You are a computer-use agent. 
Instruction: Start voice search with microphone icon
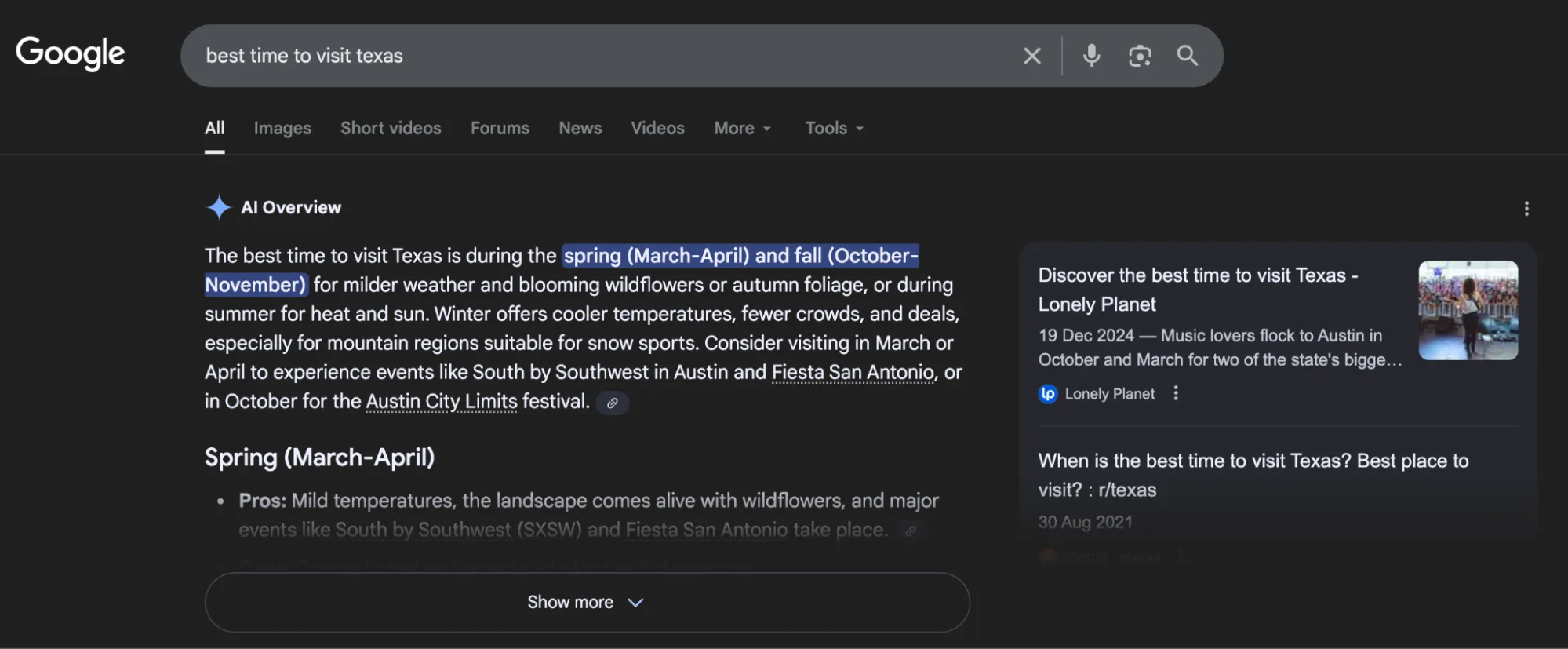pos(1091,56)
